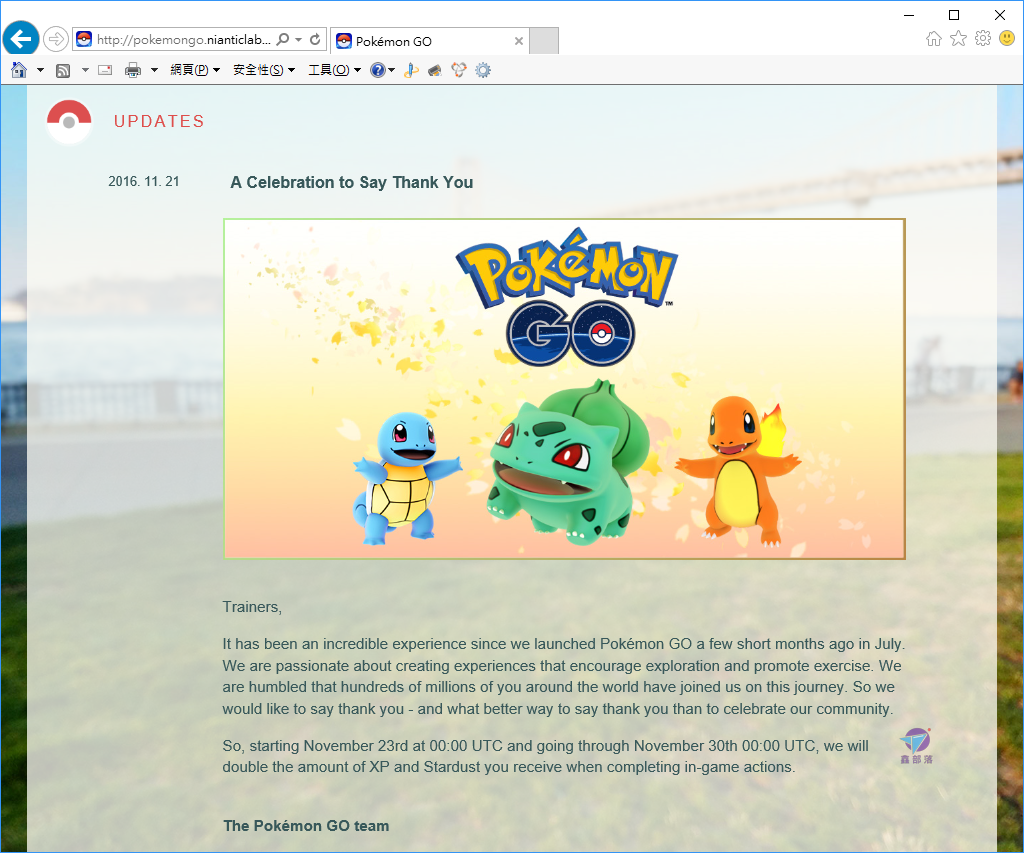This screenshot has height=853, width=1024.
Task: Send feedback via the yellow smiley icon
Action: click(1006, 39)
